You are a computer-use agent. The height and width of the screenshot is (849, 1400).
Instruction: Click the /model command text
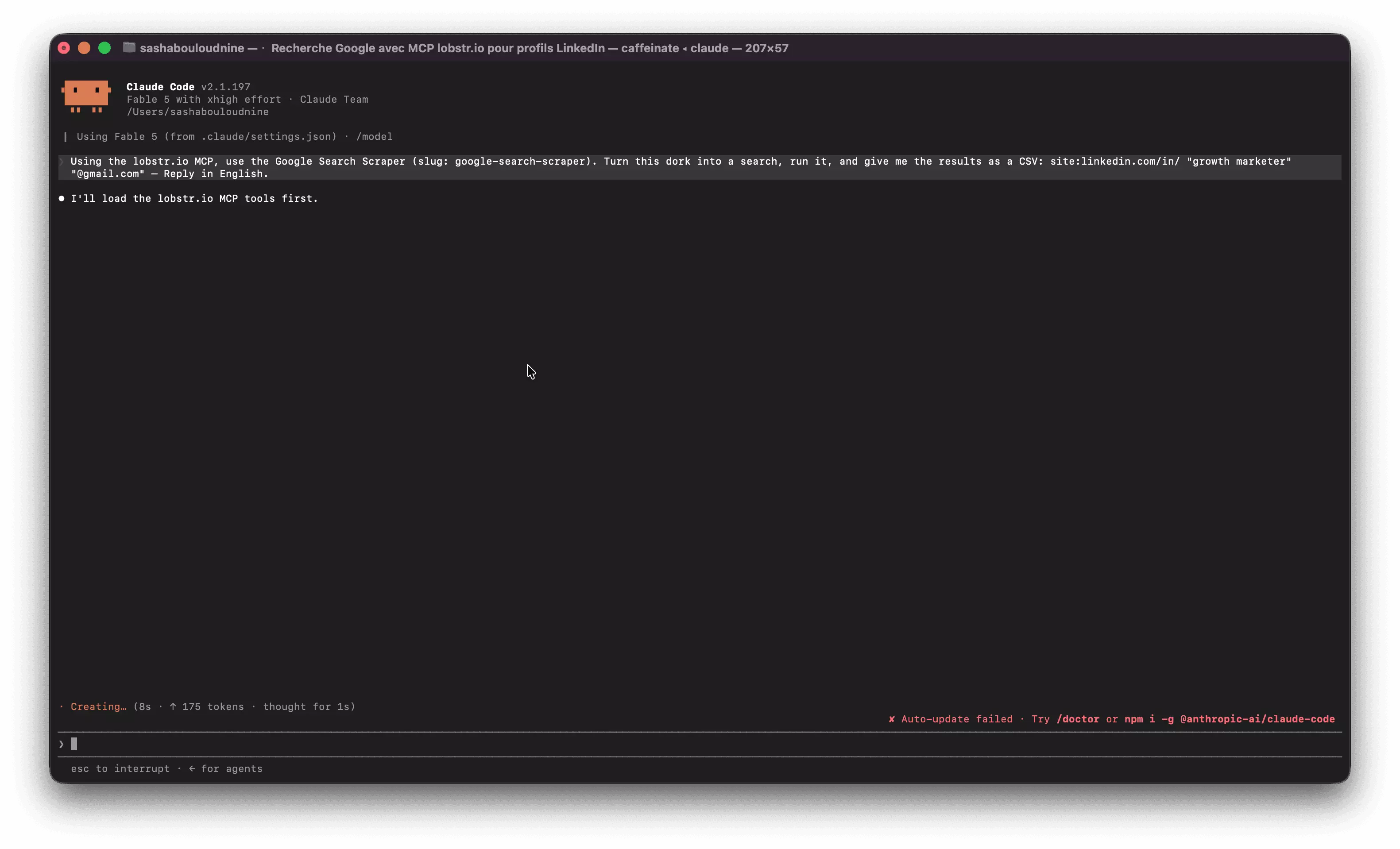point(375,136)
